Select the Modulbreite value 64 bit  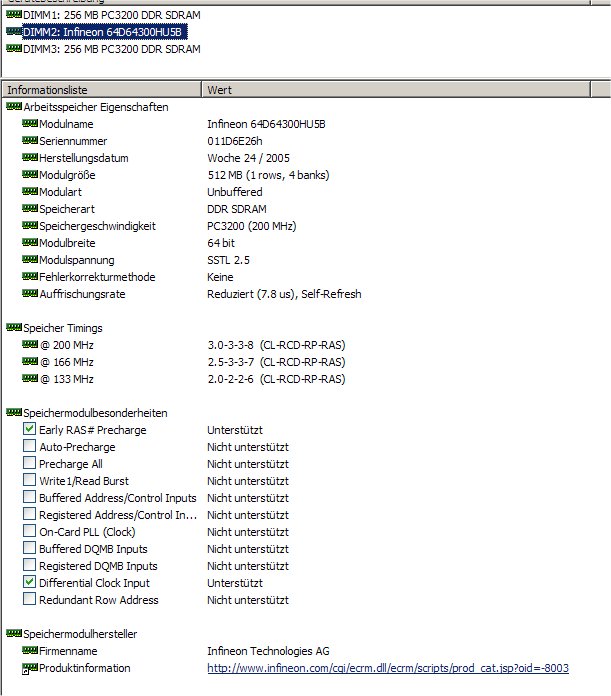(221, 243)
